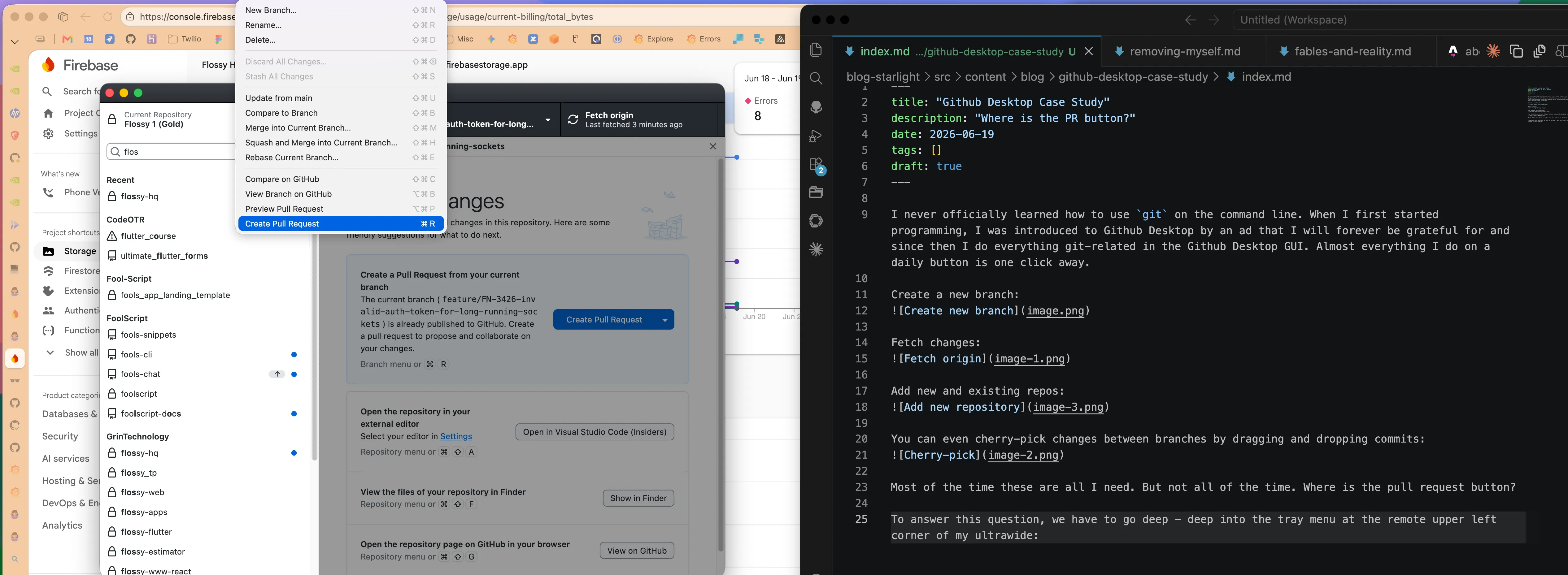Go back in VS Code navigation arrows
Image resolution: width=1568 pixels, height=575 pixels.
1190,20
